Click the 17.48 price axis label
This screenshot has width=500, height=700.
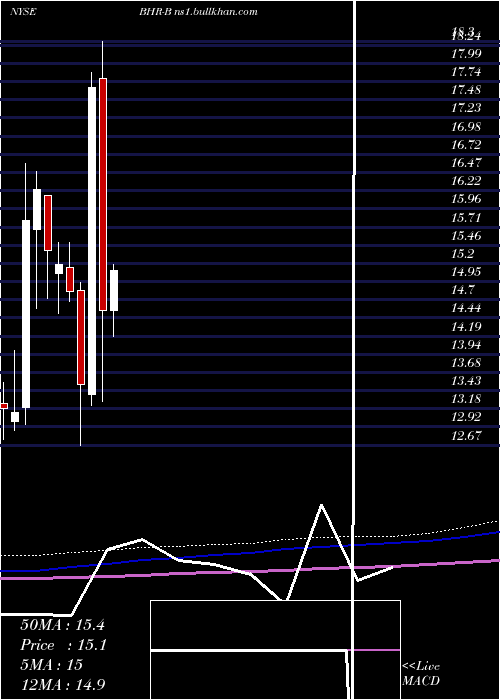click(466, 90)
